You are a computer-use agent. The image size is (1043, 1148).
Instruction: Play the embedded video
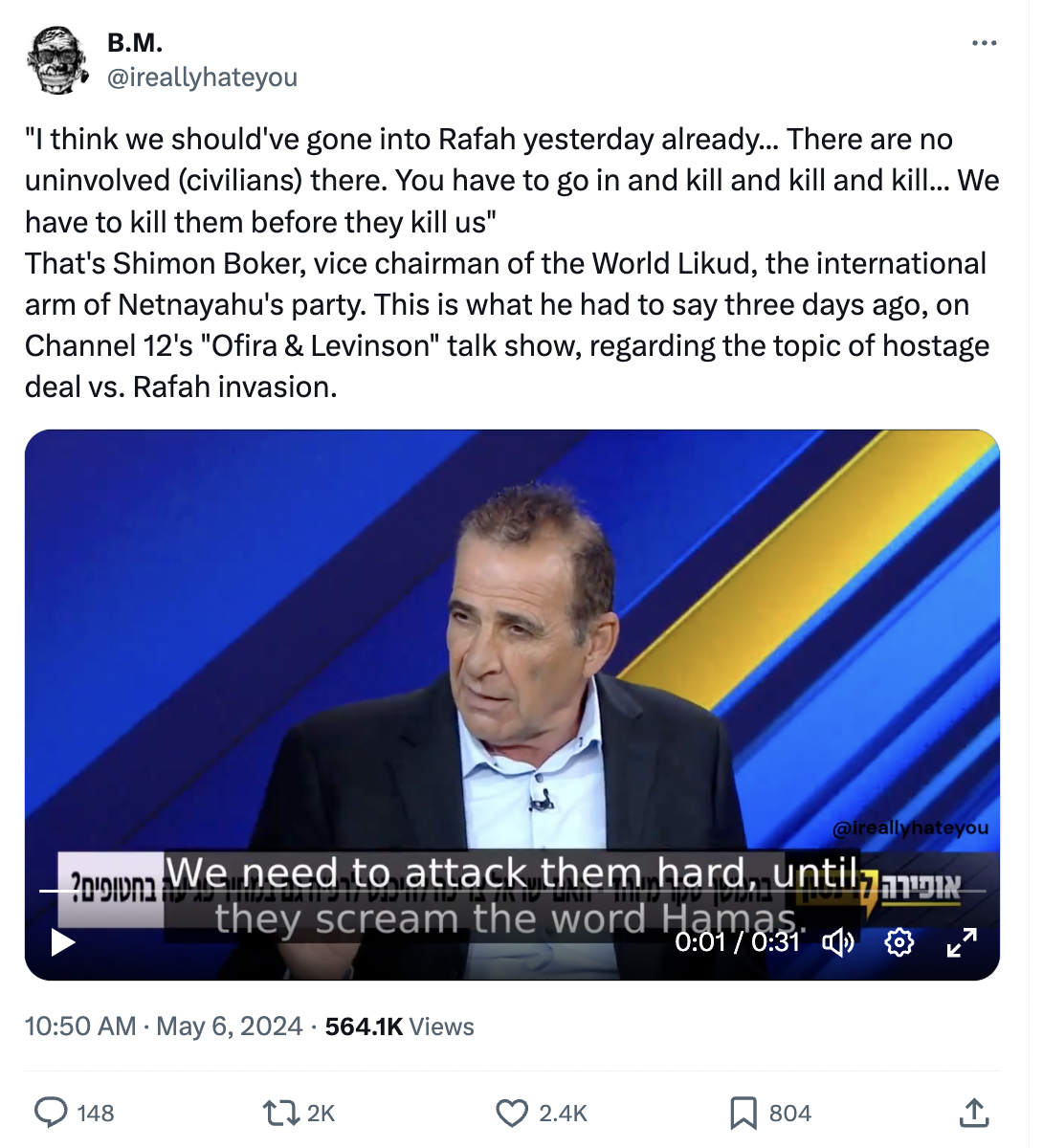(x=63, y=942)
